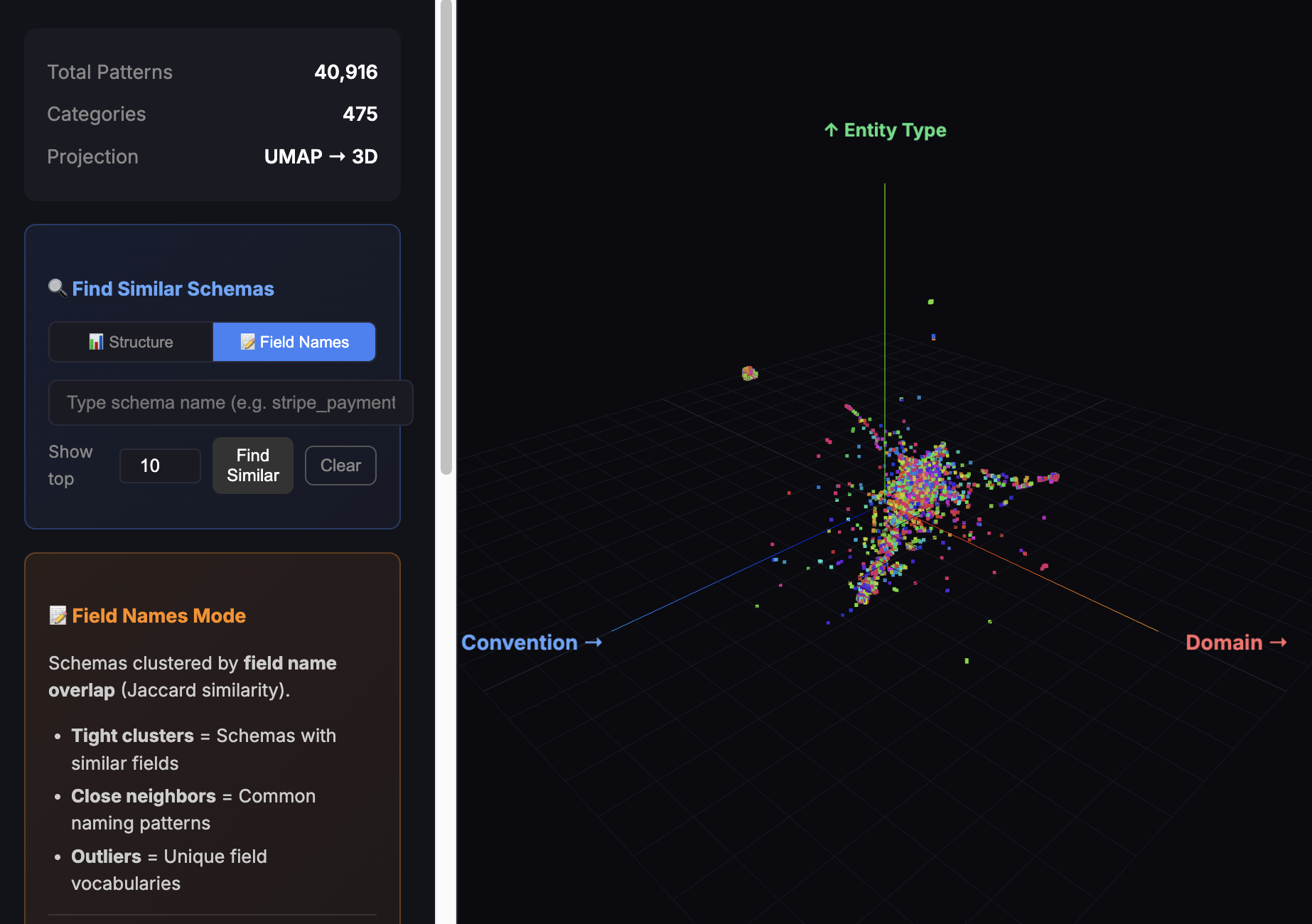Click the isolated cluster in the upper-left of plot
The width and height of the screenshot is (1312, 924).
point(748,373)
